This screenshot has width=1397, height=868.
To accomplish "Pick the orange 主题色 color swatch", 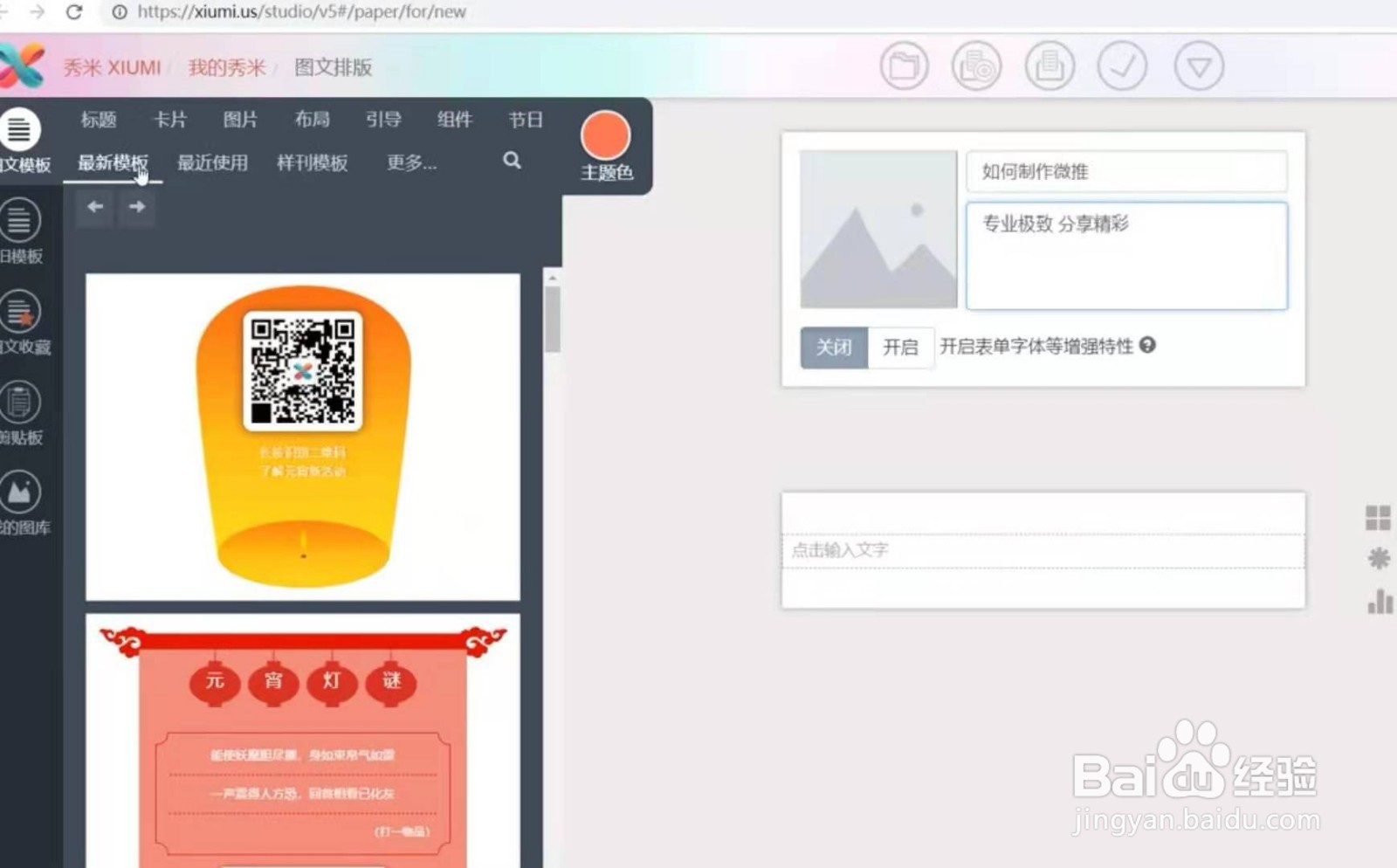I will pyautogui.click(x=605, y=135).
